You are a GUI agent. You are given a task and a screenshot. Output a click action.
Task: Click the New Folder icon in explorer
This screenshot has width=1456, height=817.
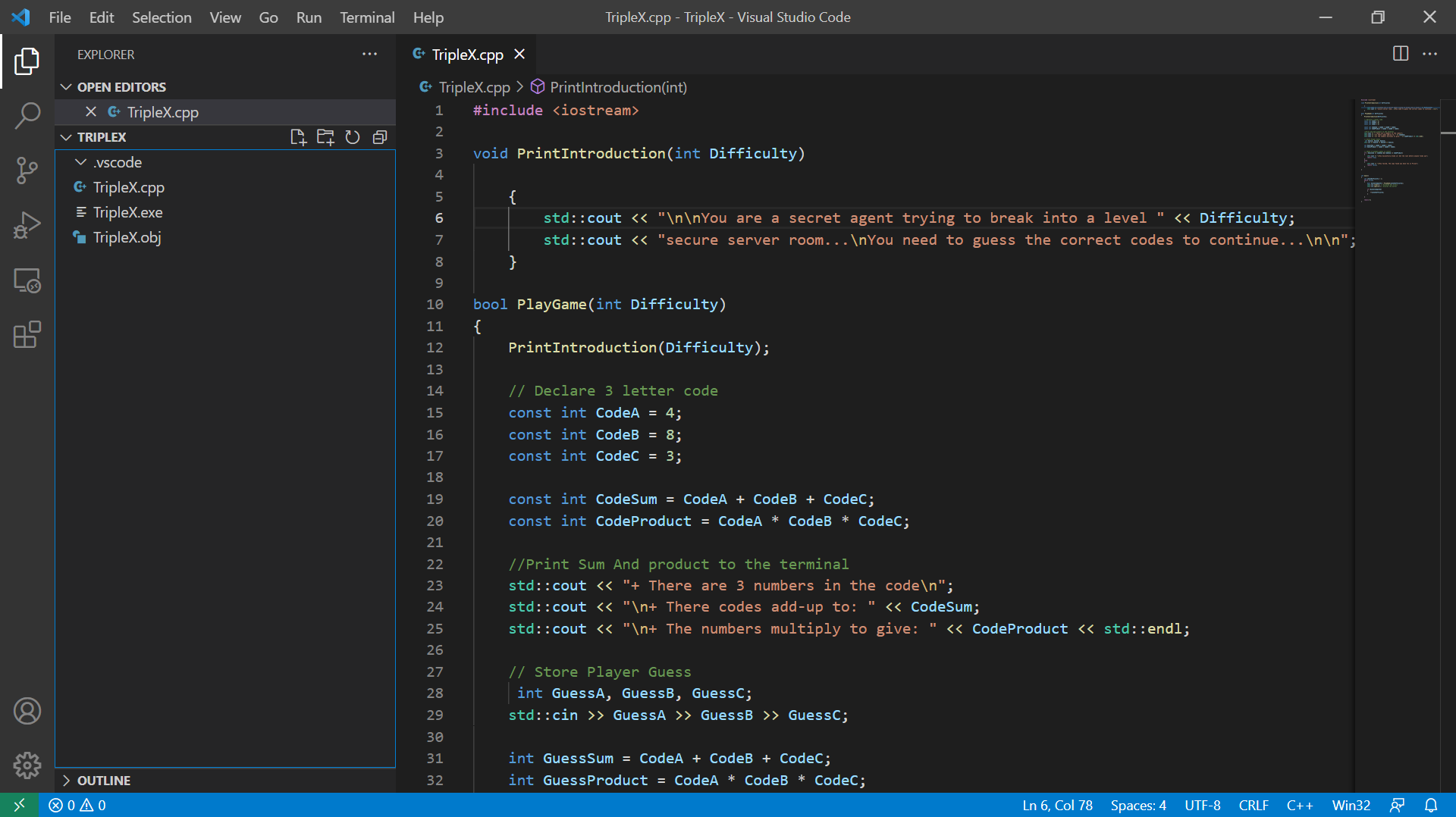(325, 137)
